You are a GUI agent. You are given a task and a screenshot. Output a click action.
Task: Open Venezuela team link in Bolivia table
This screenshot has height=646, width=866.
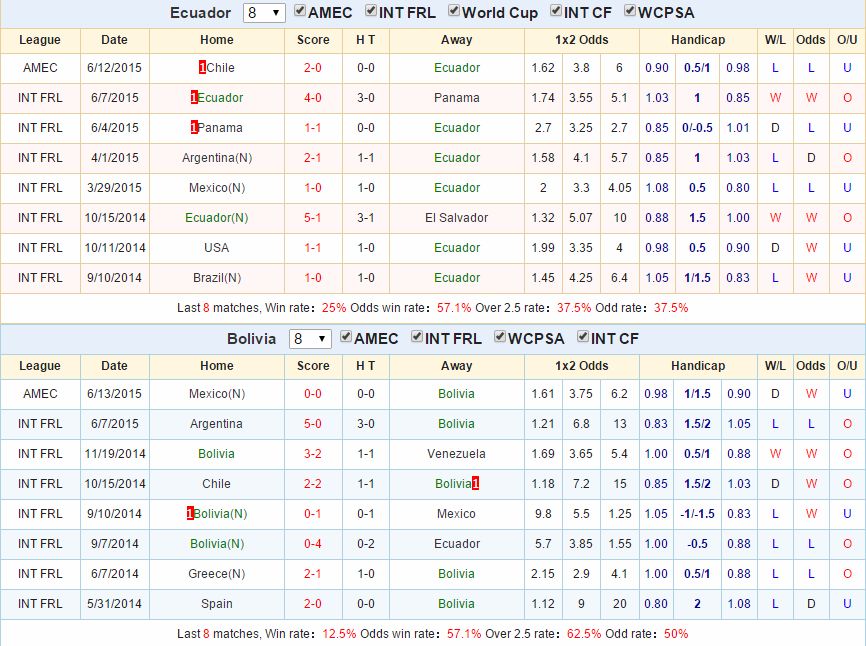456,454
